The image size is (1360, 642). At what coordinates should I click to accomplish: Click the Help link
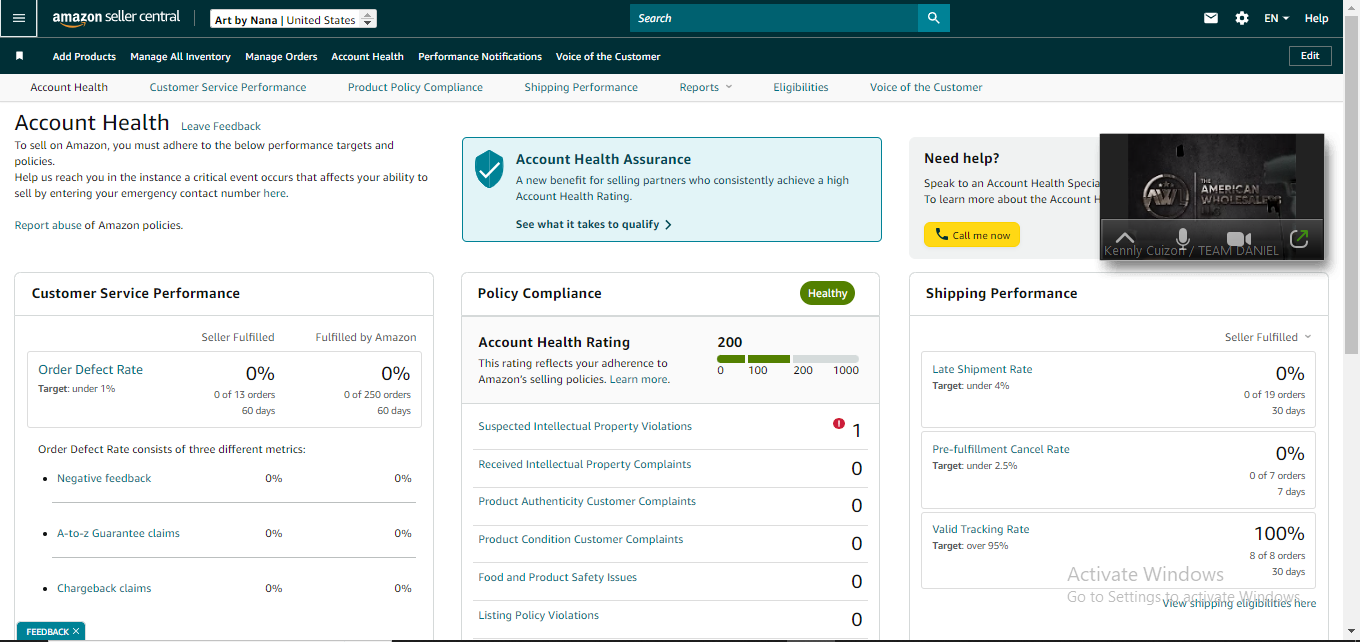coord(1317,18)
